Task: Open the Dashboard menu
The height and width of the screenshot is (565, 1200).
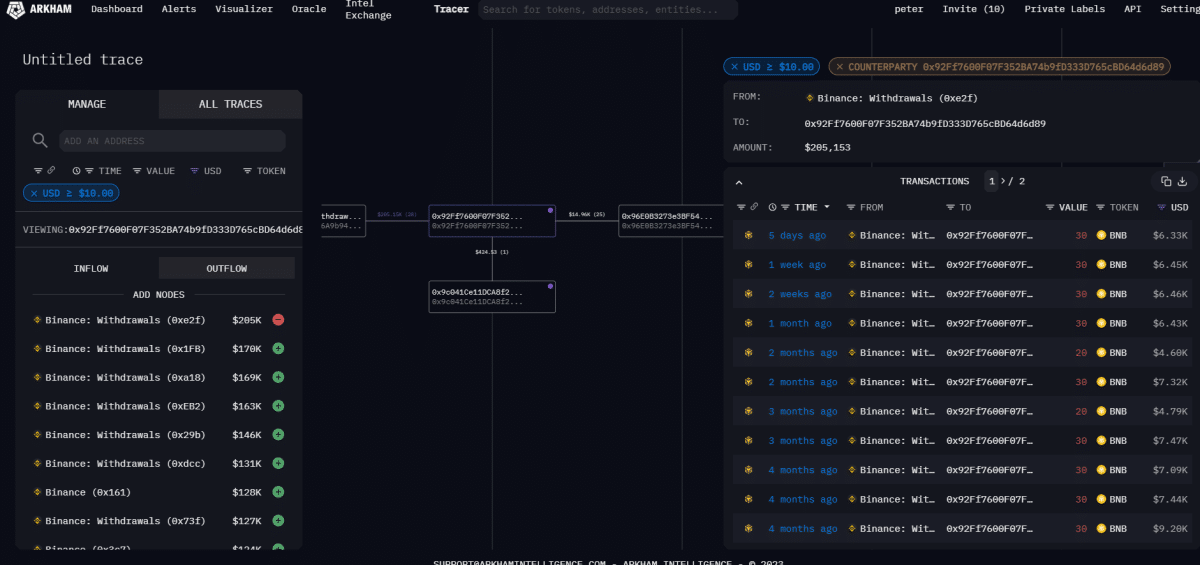Action: pyautogui.click(x=117, y=9)
